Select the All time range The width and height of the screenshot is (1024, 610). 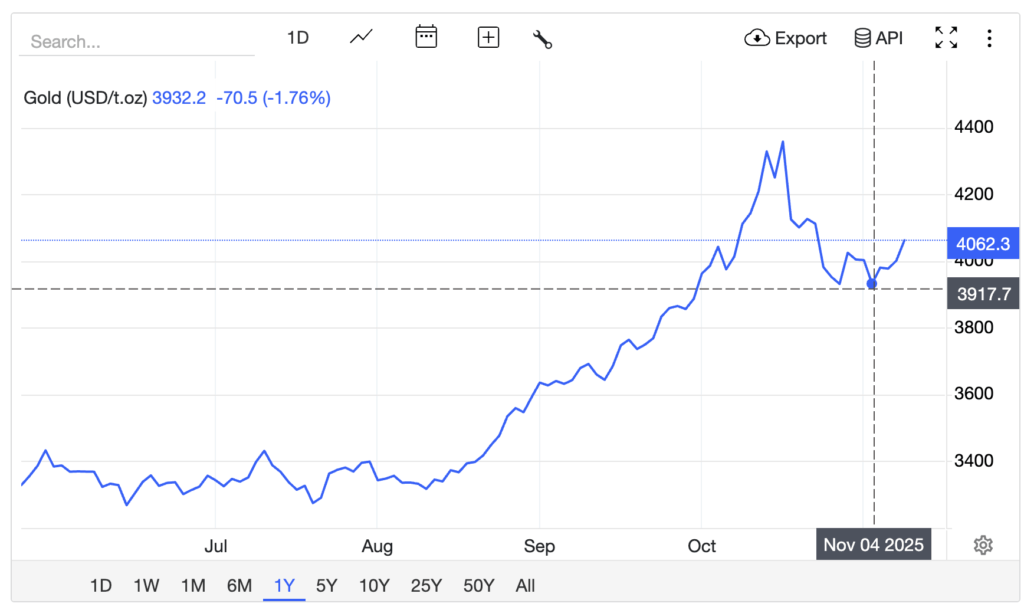(x=525, y=586)
